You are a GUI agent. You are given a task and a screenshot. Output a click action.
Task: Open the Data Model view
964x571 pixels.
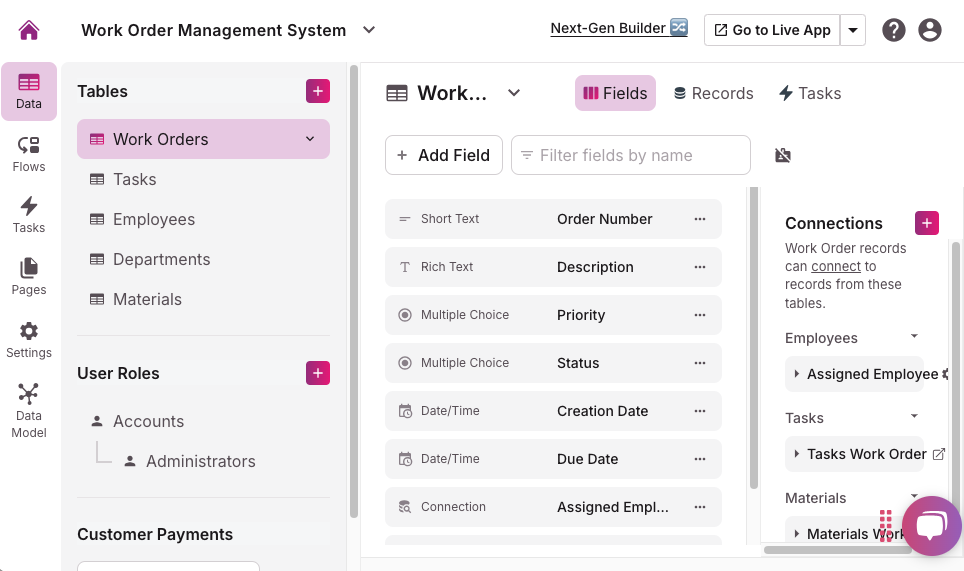coord(29,410)
